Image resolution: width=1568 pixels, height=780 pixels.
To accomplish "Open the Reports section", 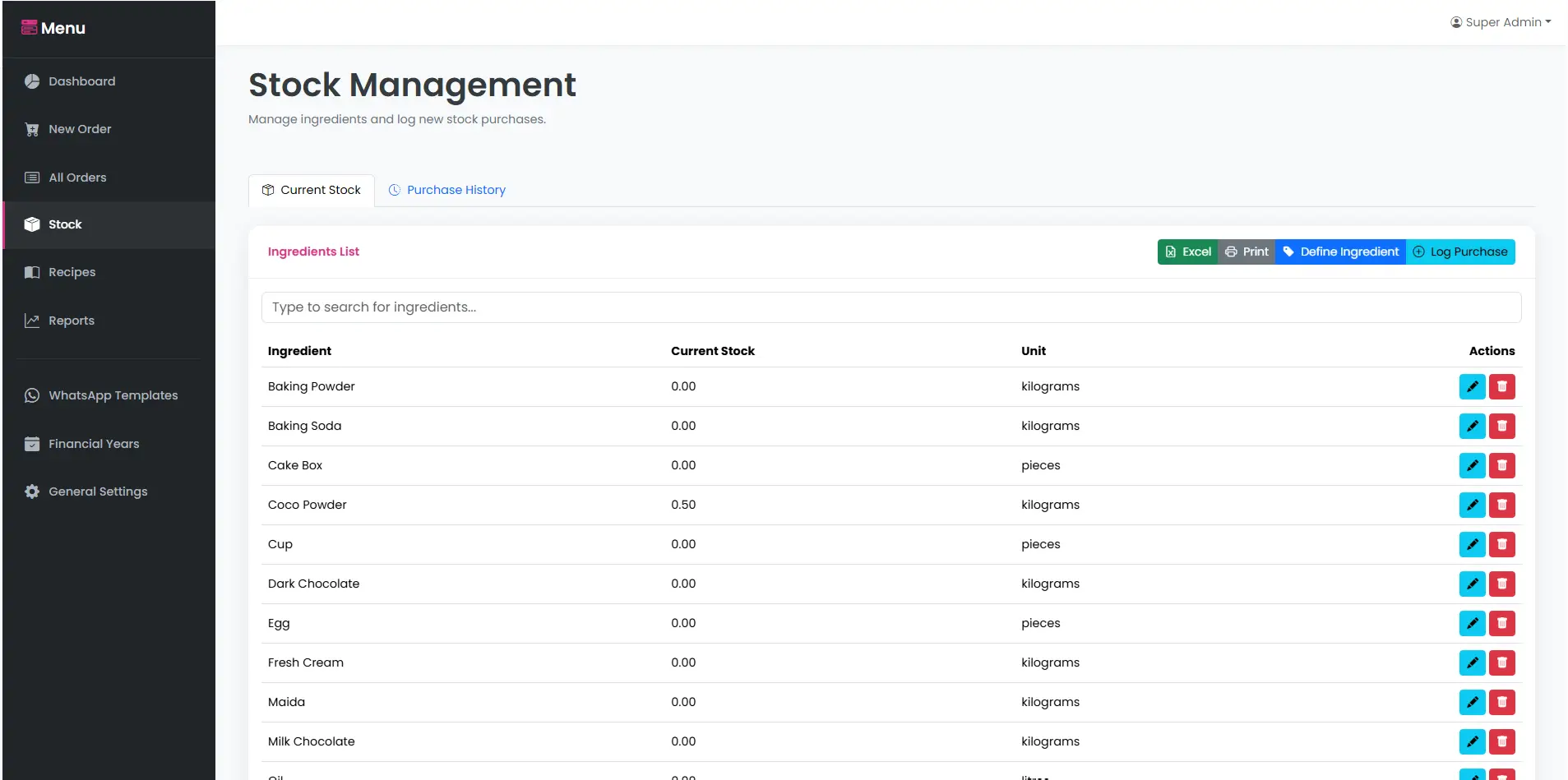I will pyautogui.click(x=71, y=321).
